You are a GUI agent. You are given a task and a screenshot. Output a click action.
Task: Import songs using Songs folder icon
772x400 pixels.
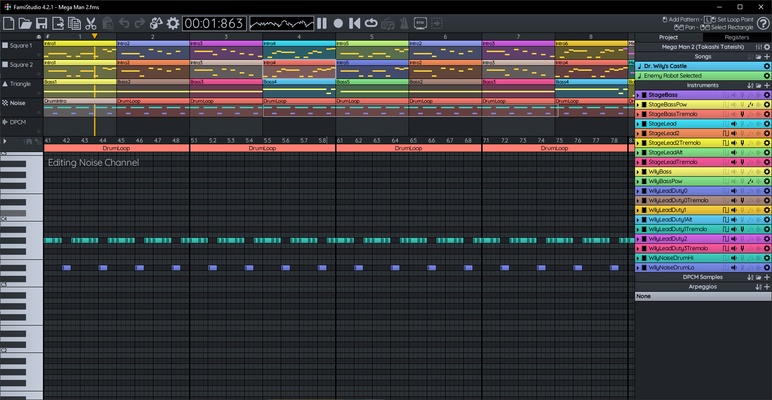click(759, 57)
